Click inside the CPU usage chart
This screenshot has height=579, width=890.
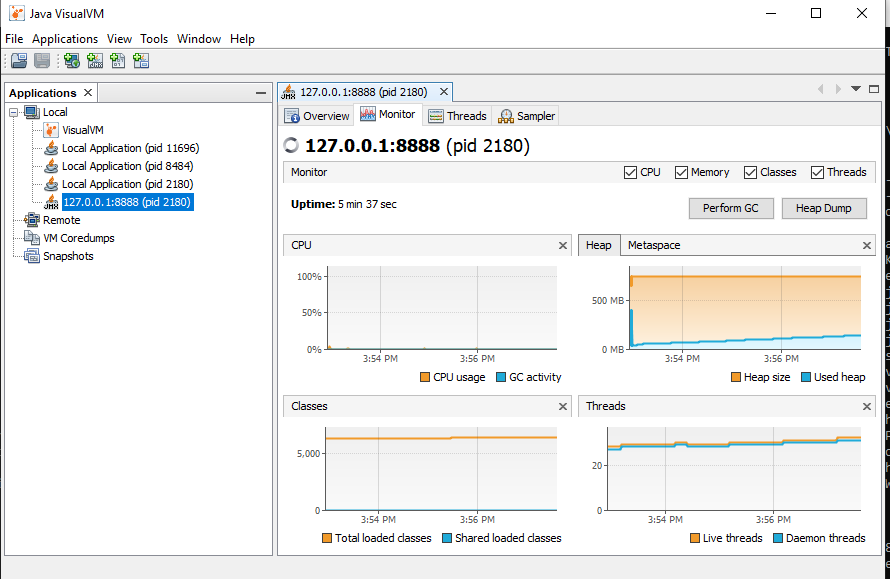click(442, 308)
